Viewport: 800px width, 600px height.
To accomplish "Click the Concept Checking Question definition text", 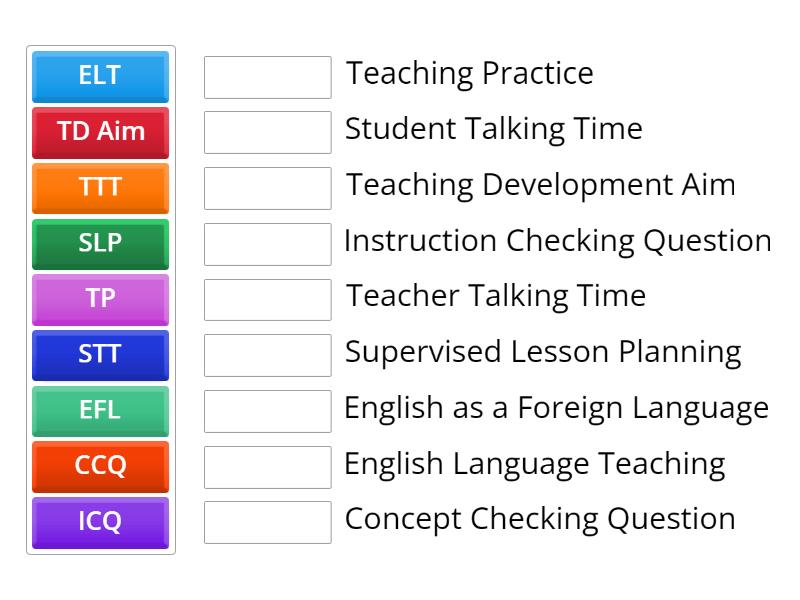I will [540, 520].
